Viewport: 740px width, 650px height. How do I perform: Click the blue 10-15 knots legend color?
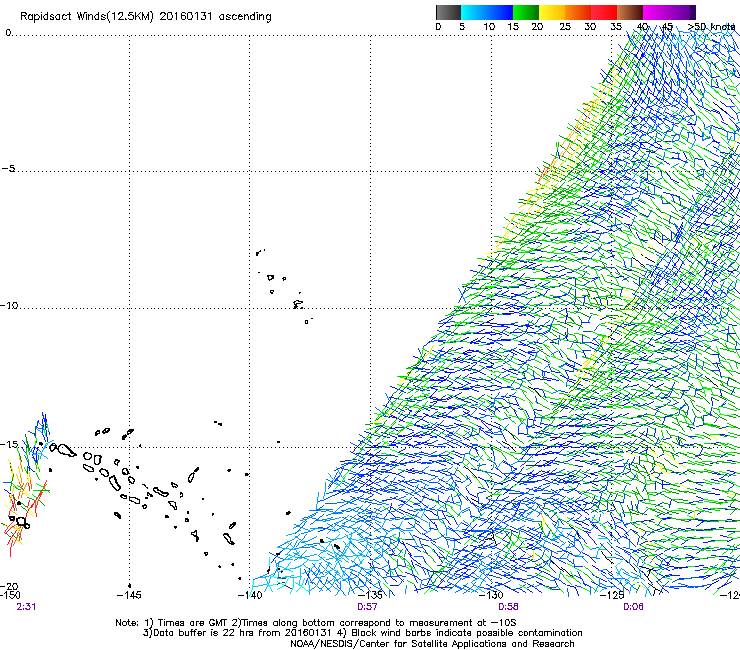(500, 12)
